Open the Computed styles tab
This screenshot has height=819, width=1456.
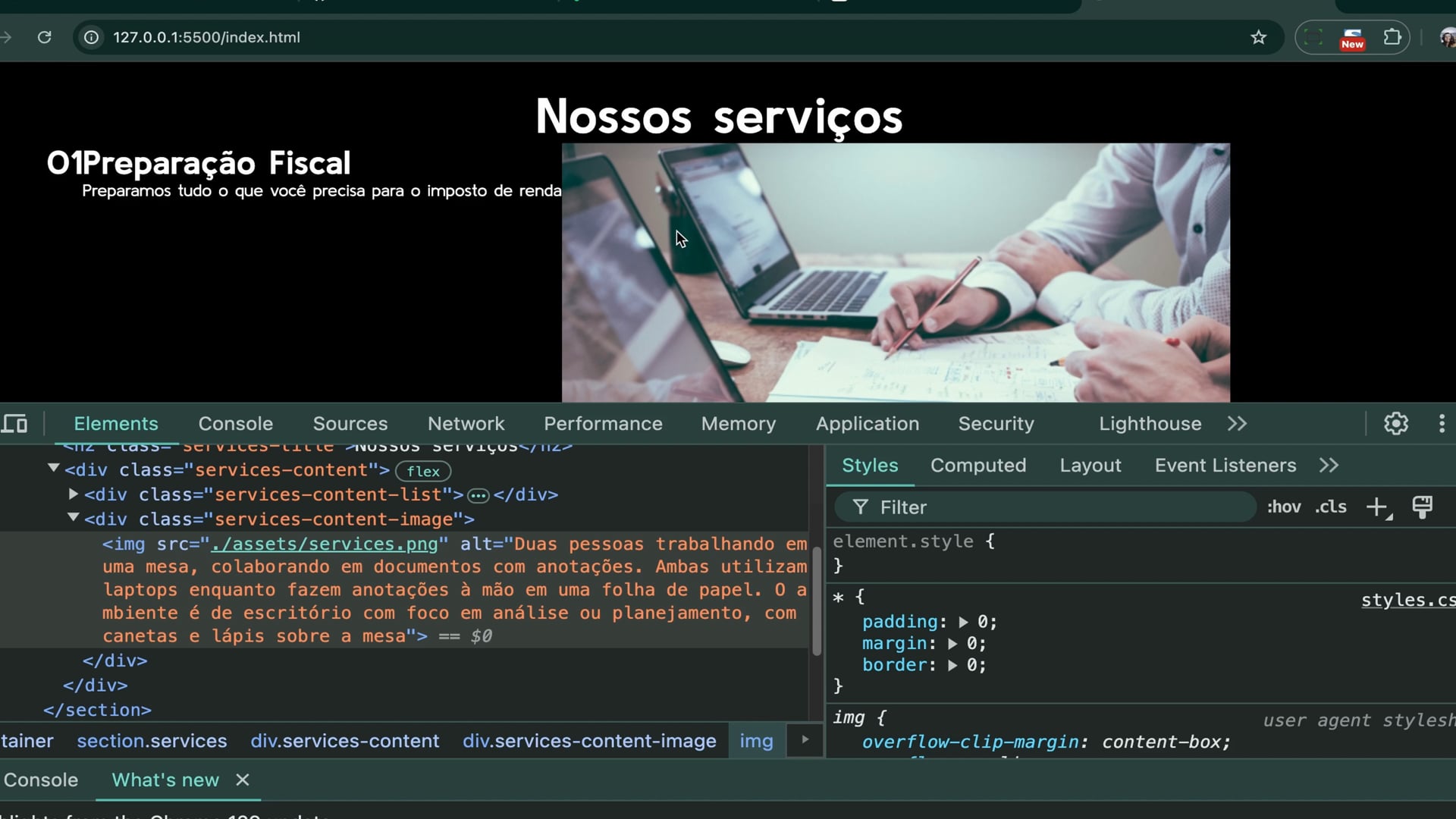pyautogui.click(x=977, y=465)
